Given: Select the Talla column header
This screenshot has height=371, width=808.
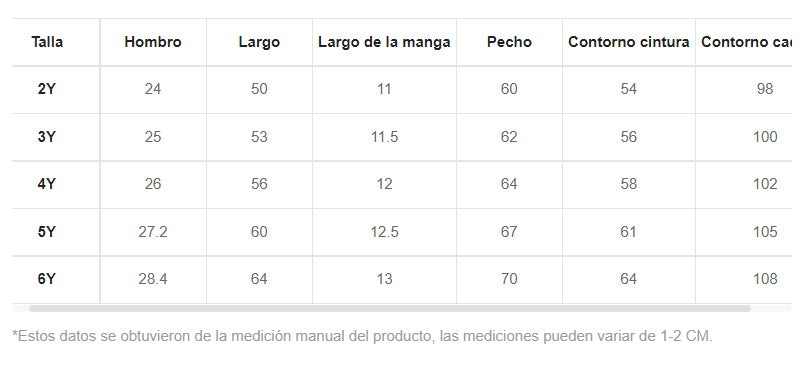Looking at the screenshot, I should (x=47, y=42).
